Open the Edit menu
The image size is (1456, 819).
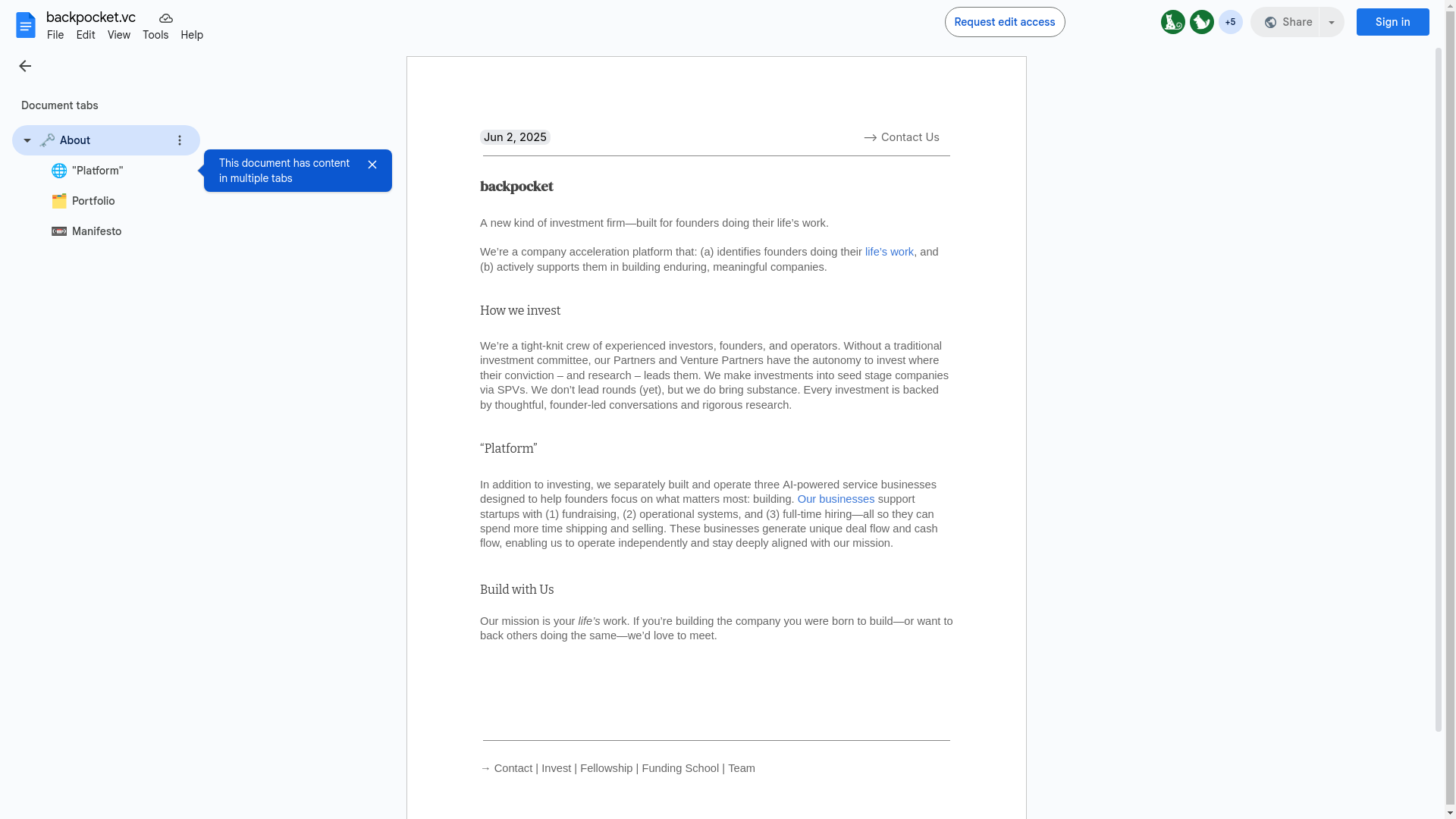pyautogui.click(x=86, y=35)
